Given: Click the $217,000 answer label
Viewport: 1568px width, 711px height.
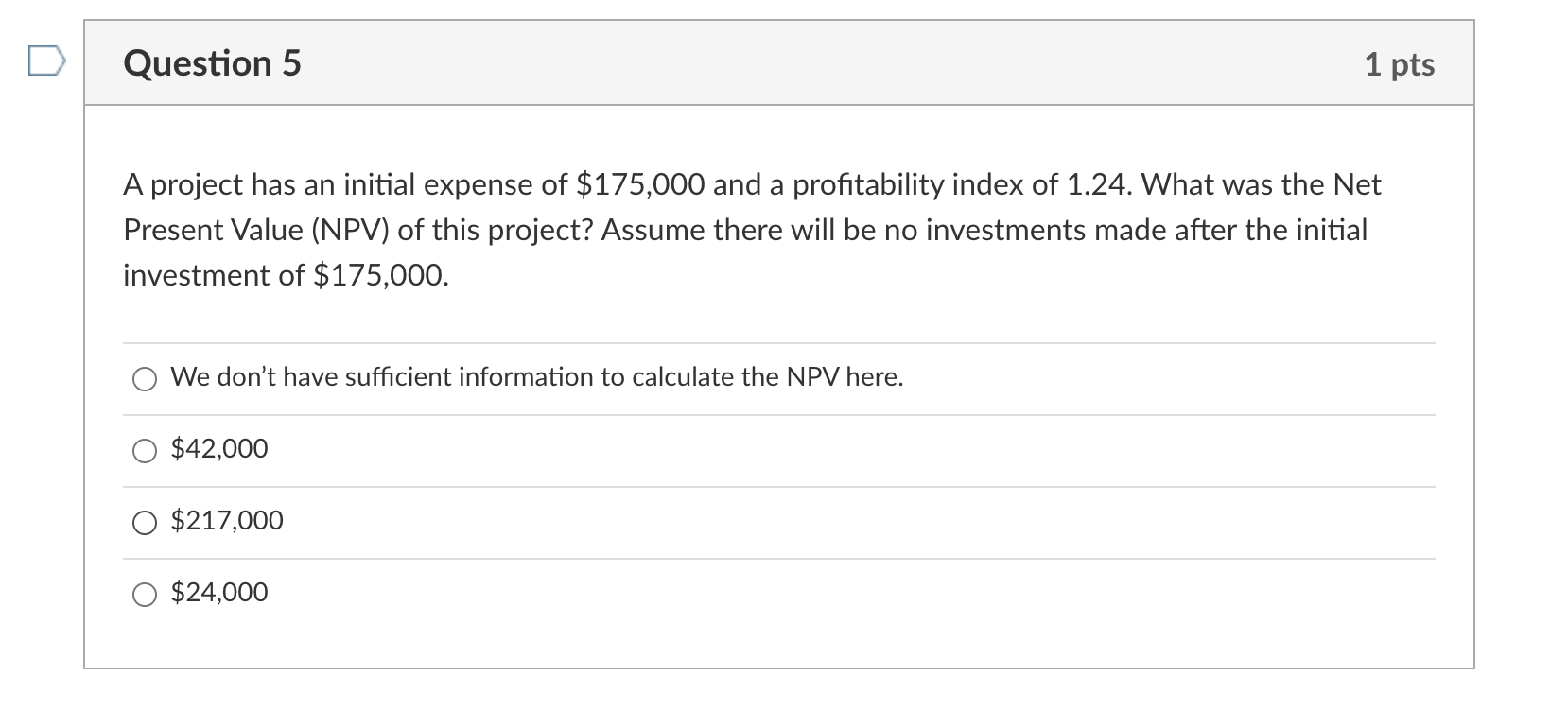Looking at the screenshot, I should click(x=227, y=521).
